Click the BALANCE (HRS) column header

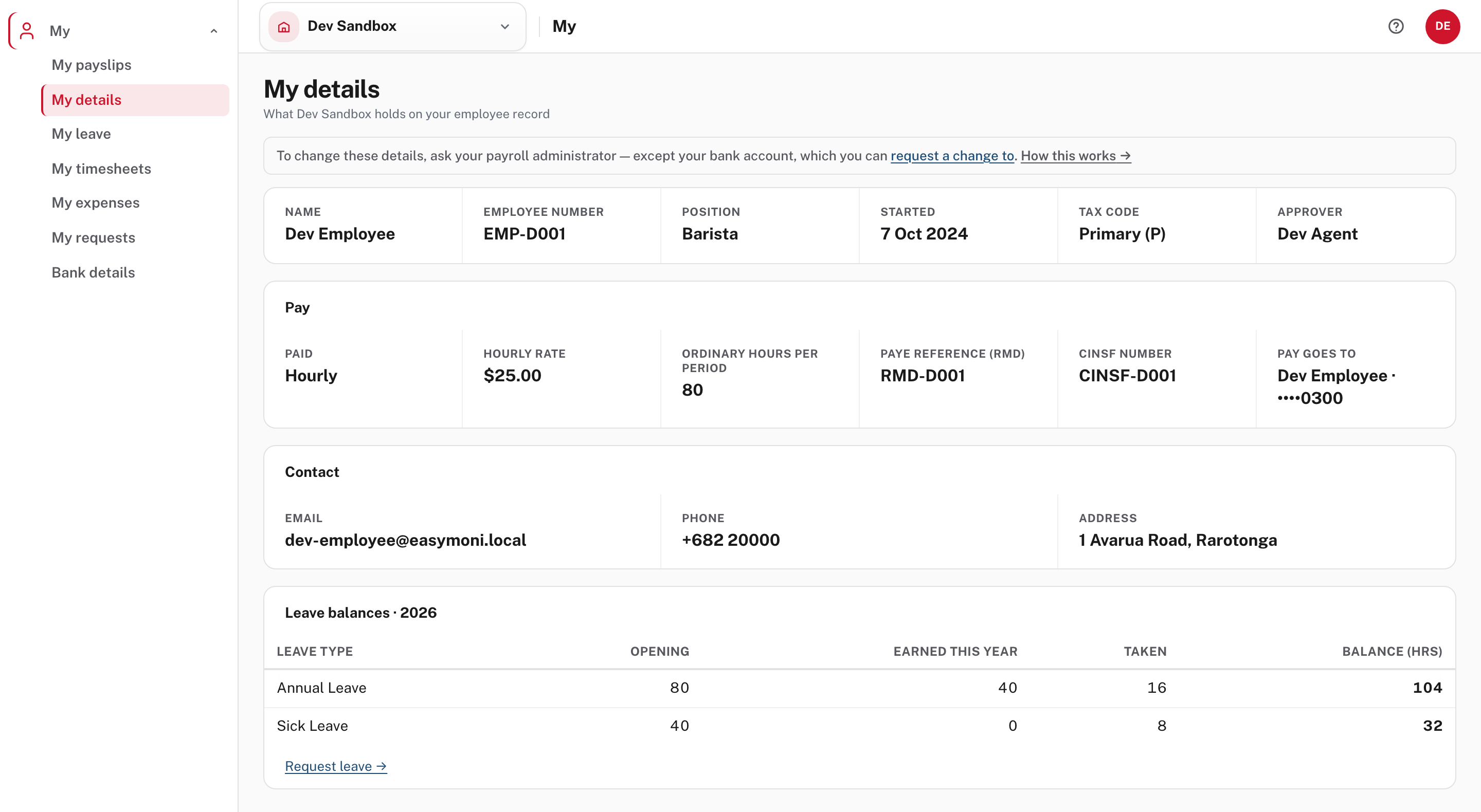tap(1392, 652)
